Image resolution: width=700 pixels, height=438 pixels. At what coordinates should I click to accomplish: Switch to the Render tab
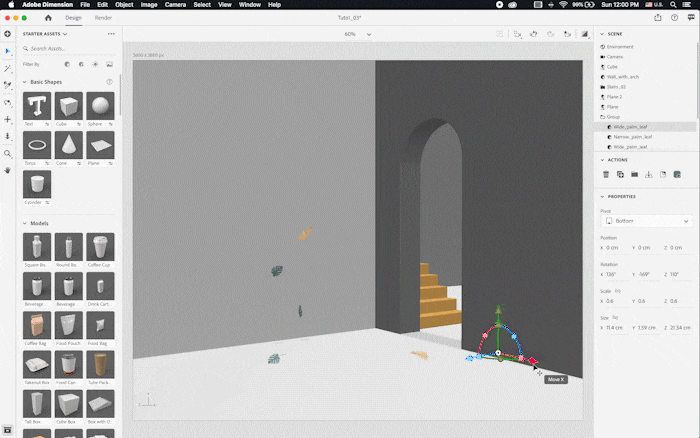(103, 18)
